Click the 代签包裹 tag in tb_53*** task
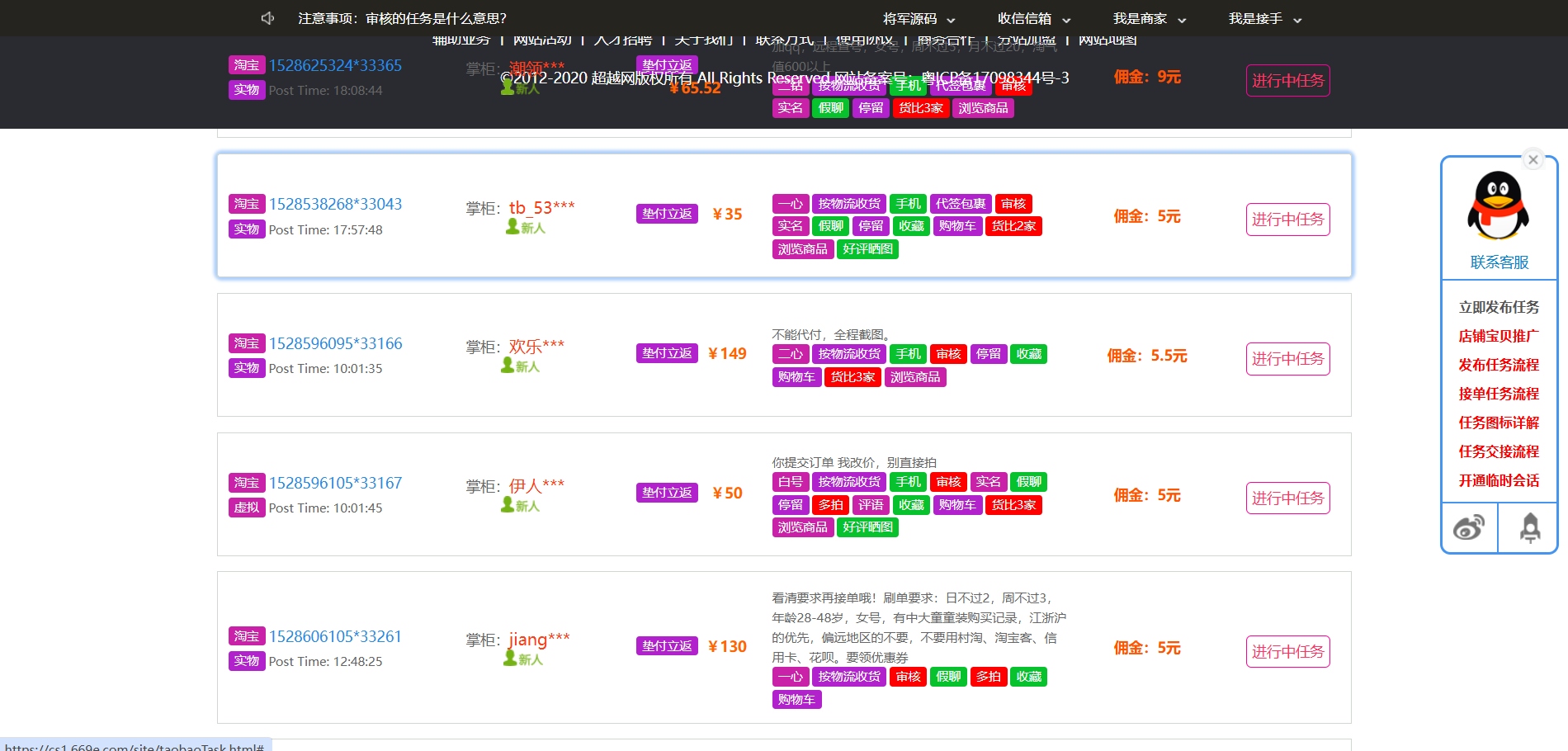The width and height of the screenshot is (1568, 751). [961, 204]
